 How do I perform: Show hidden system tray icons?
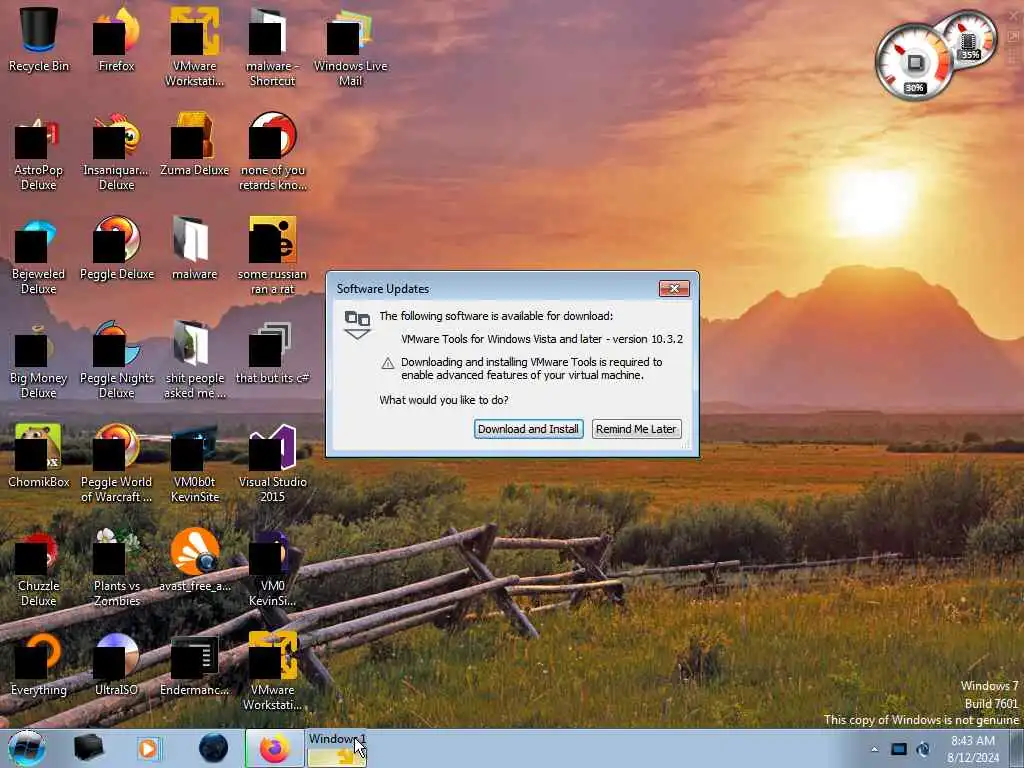point(874,749)
